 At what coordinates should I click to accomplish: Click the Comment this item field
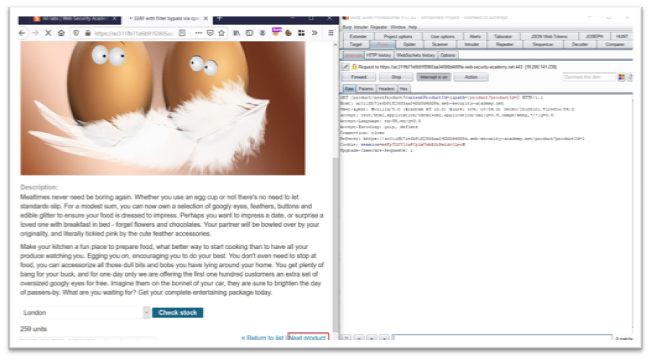(589, 77)
